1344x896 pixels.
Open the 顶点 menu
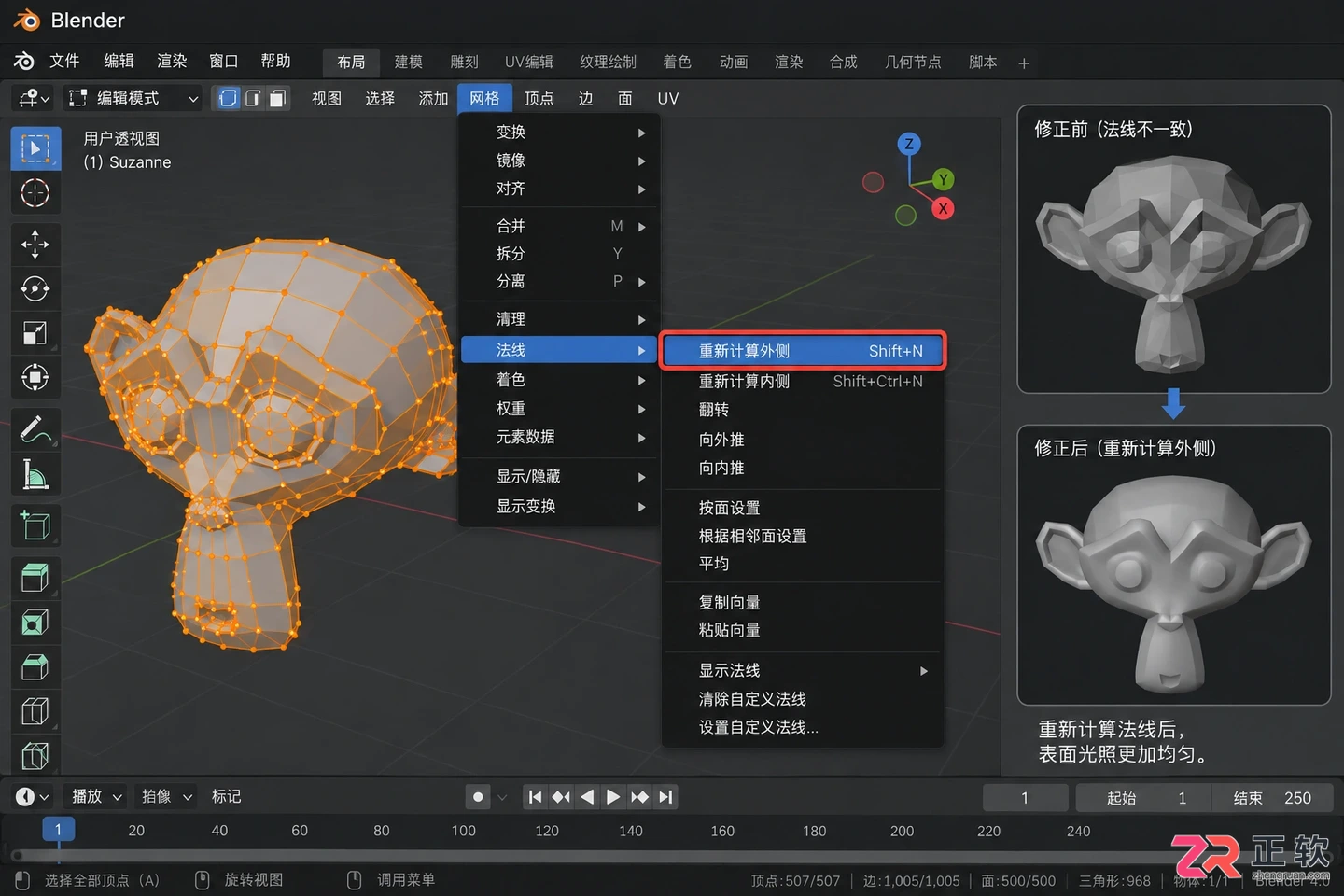pos(539,98)
